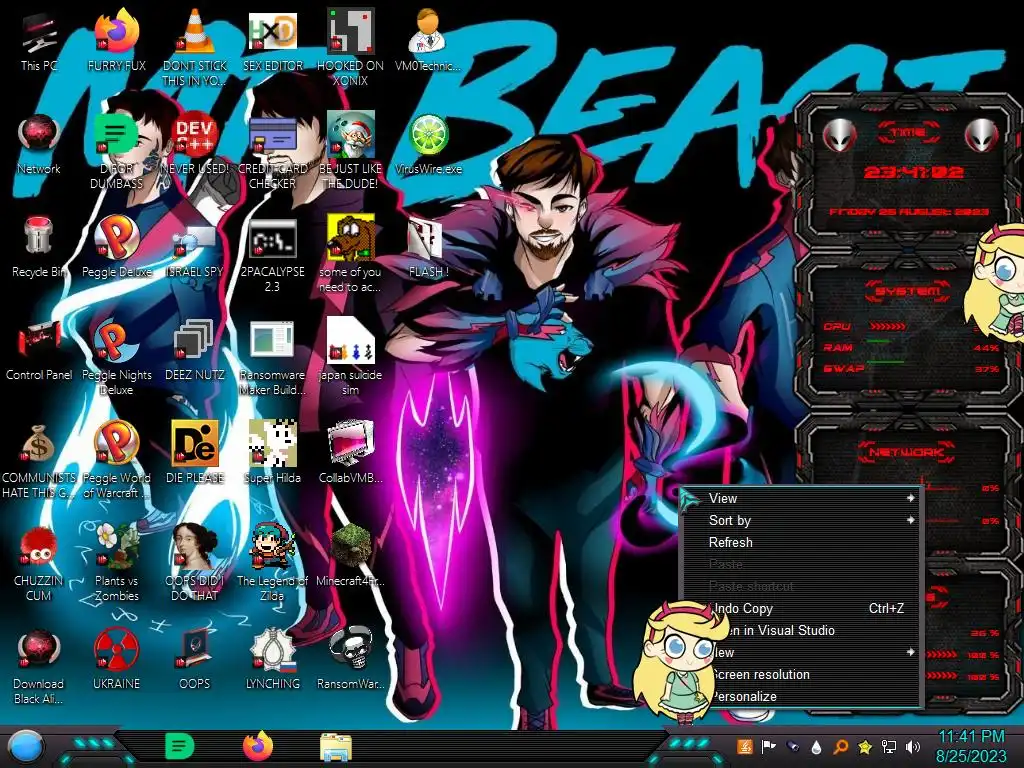The image size is (1024, 768).
Task: Select the Peggle World of Warcraft shortcut
Action: (116, 460)
